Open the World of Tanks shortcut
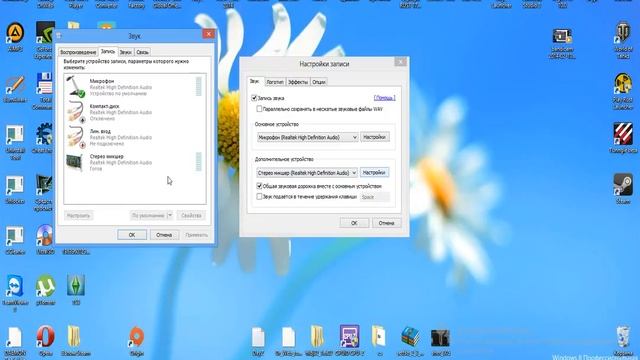 pyautogui.click(x=622, y=33)
